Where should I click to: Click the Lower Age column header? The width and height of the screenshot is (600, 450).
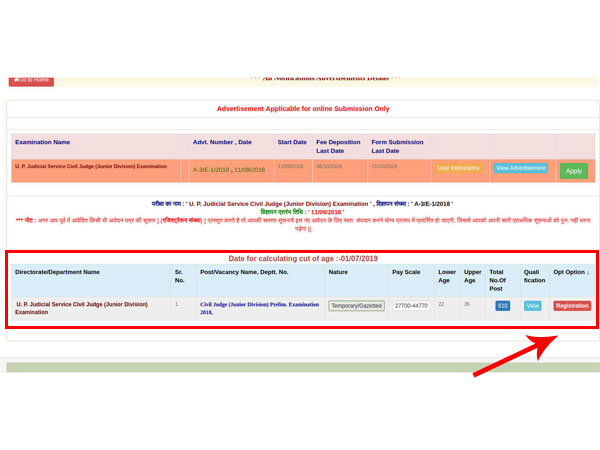pyautogui.click(x=447, y=276)
